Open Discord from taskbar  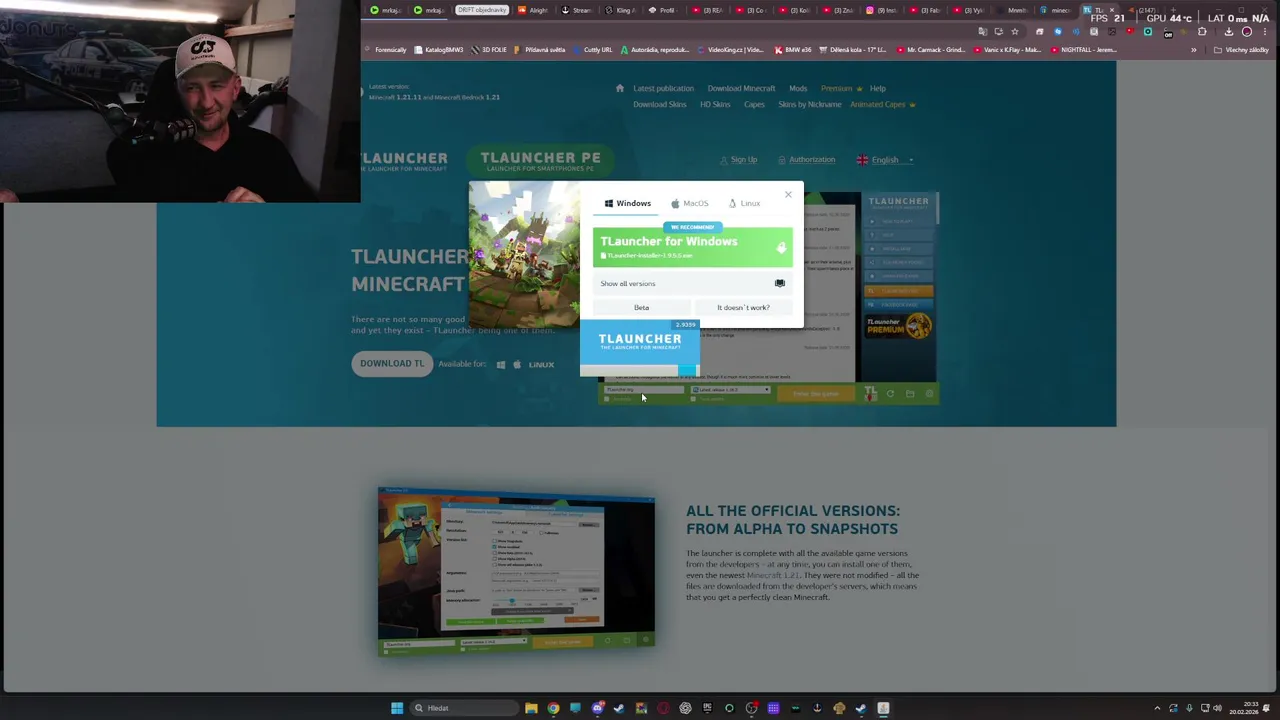click(597, 708)
